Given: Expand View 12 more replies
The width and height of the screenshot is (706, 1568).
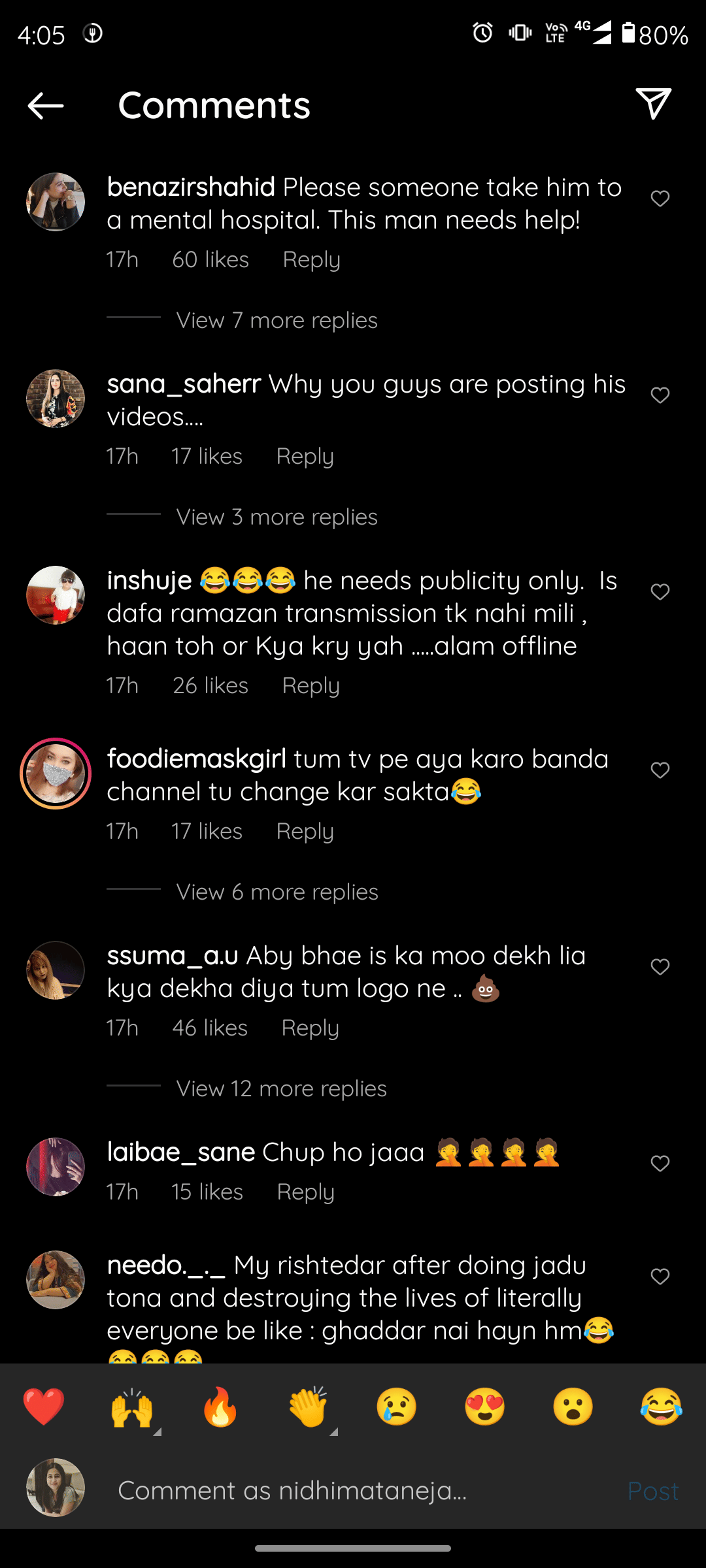Looking at the screenshot, I should pos(281,1089).
